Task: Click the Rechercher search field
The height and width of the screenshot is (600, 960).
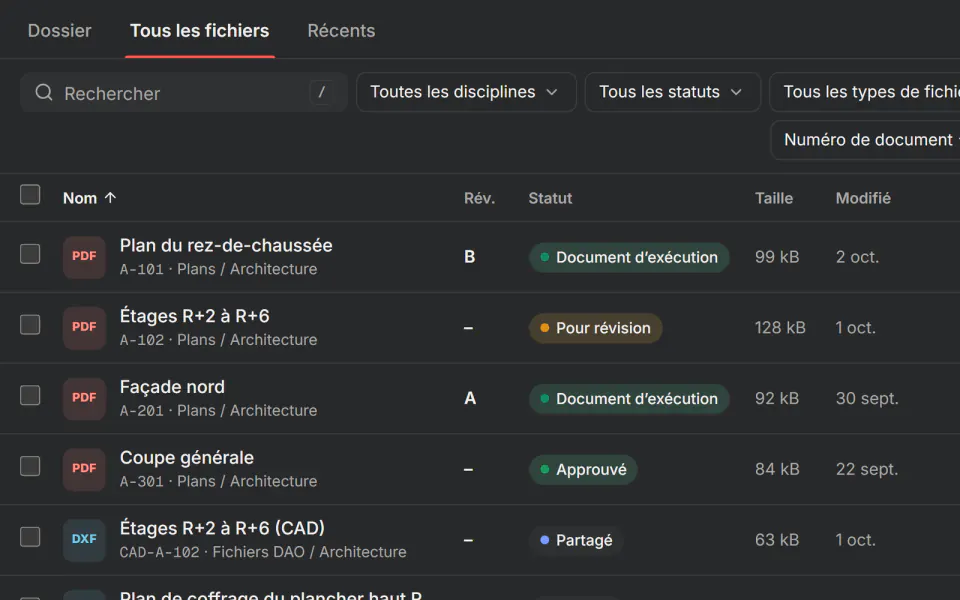Action: tap(184, 92)
